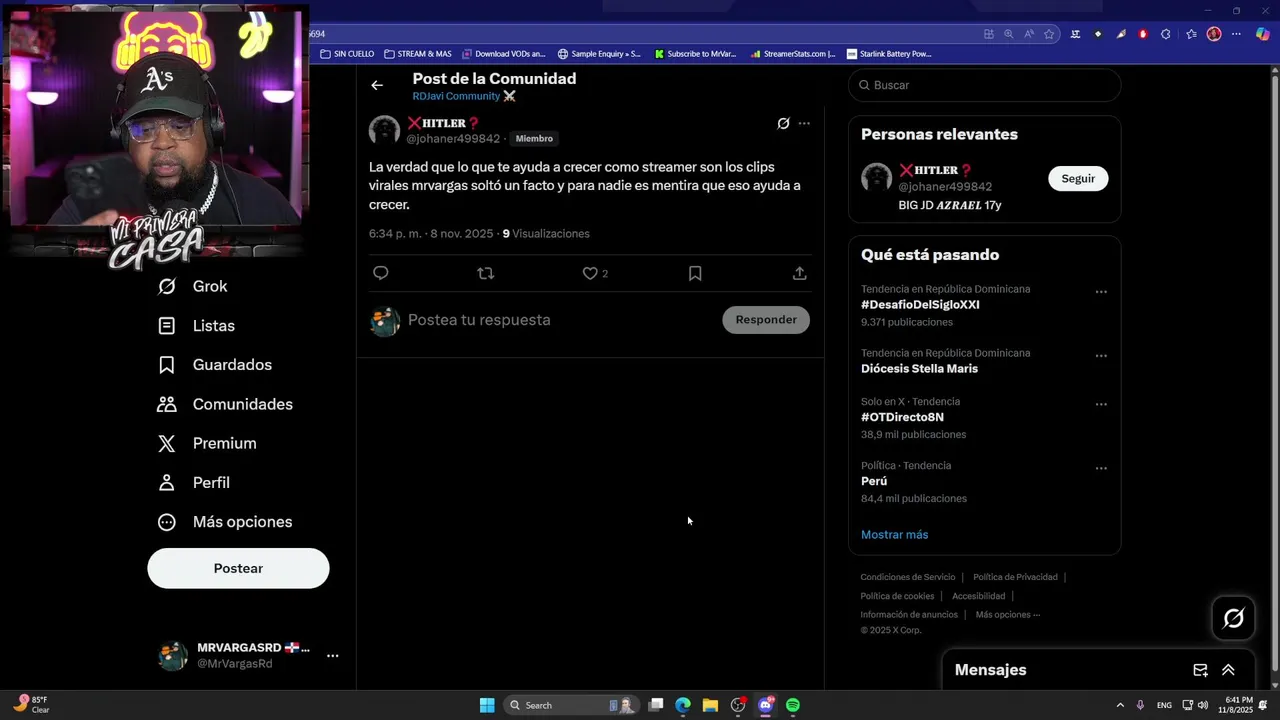Click zoom magnifier icon in address bar

[1008, 34]
